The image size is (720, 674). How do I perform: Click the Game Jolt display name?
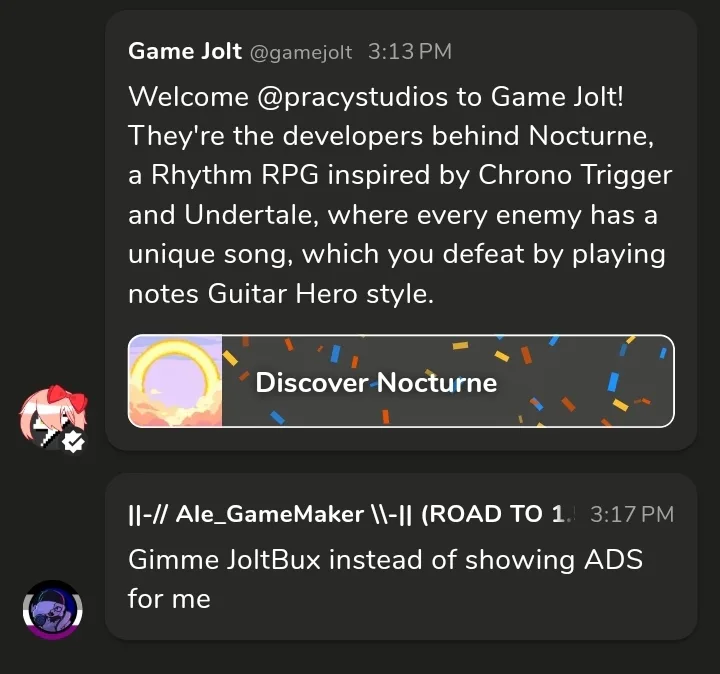pyautogui.click(x=185, y=51)
